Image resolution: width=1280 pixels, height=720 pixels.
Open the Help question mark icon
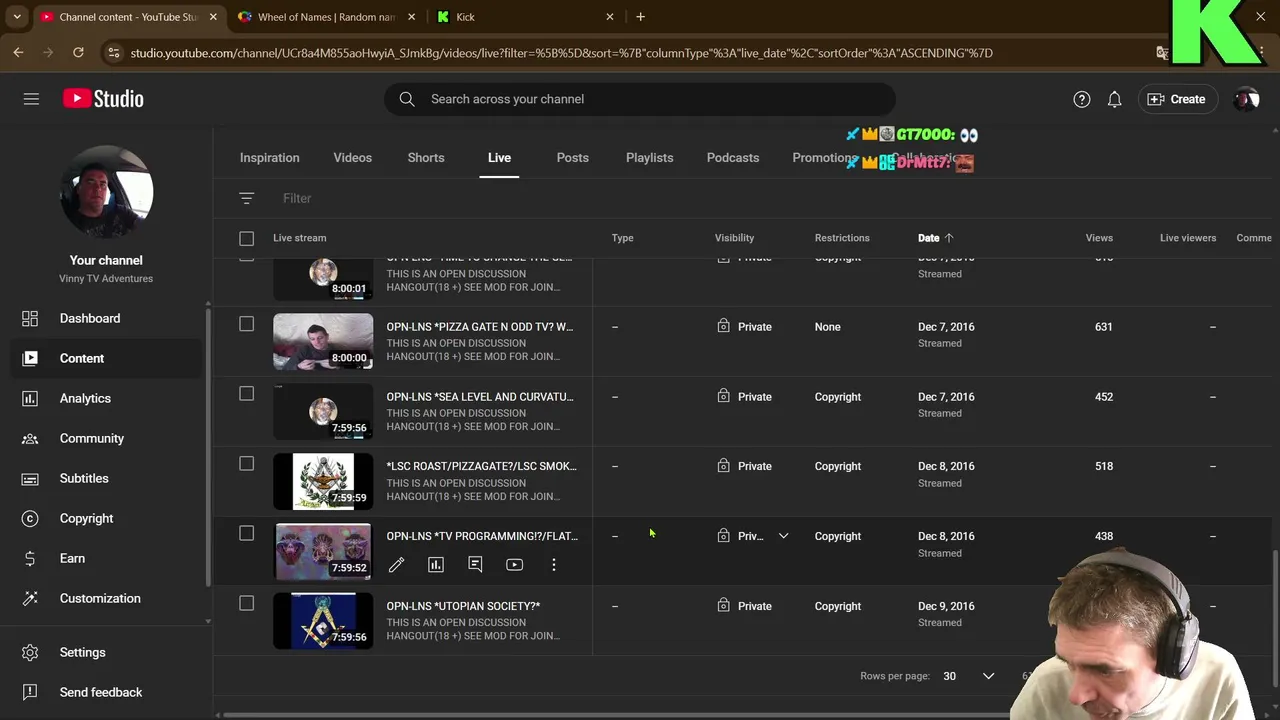1081,99
